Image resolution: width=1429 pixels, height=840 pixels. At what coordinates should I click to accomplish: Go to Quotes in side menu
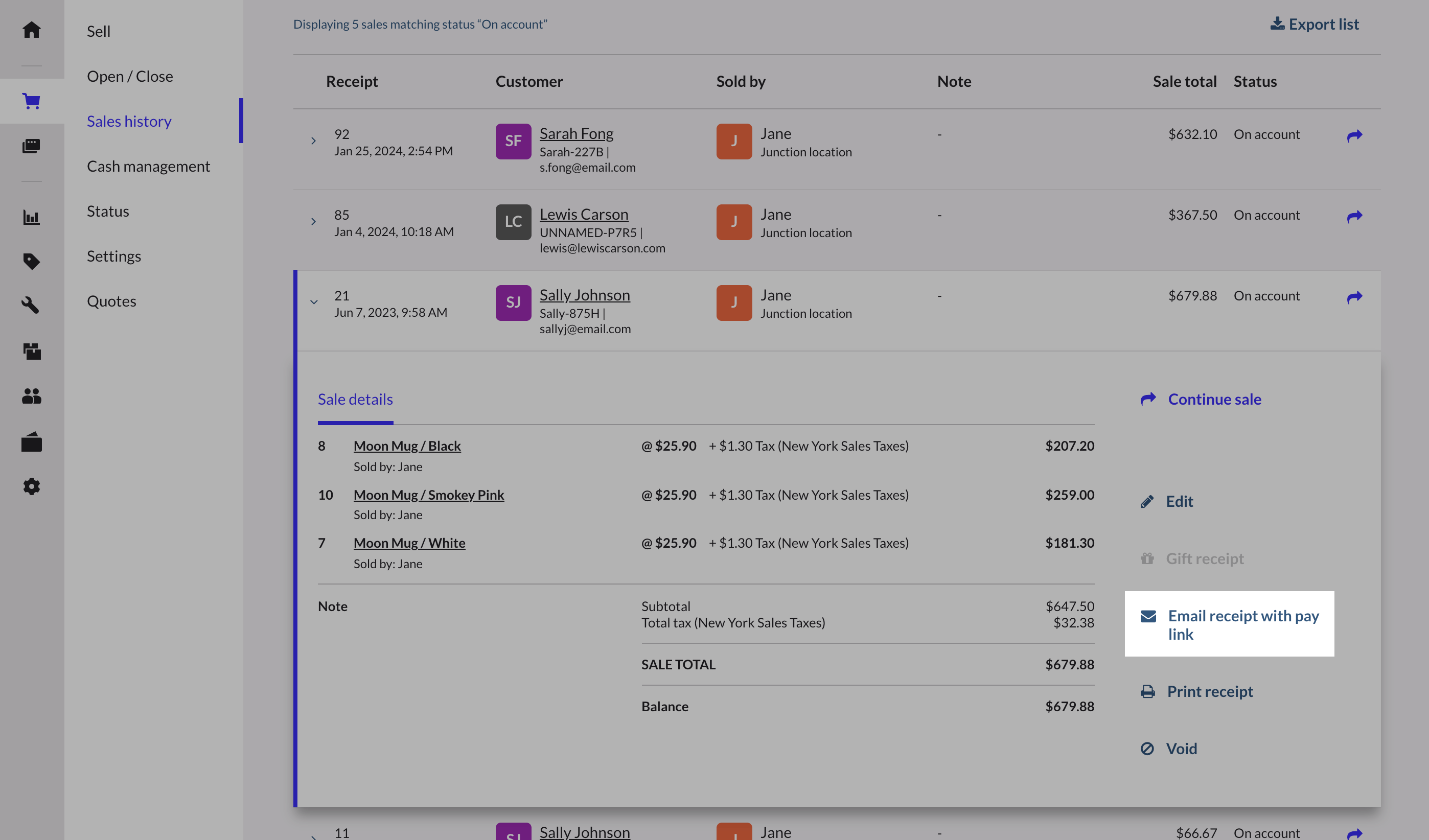tap(111, 301)
